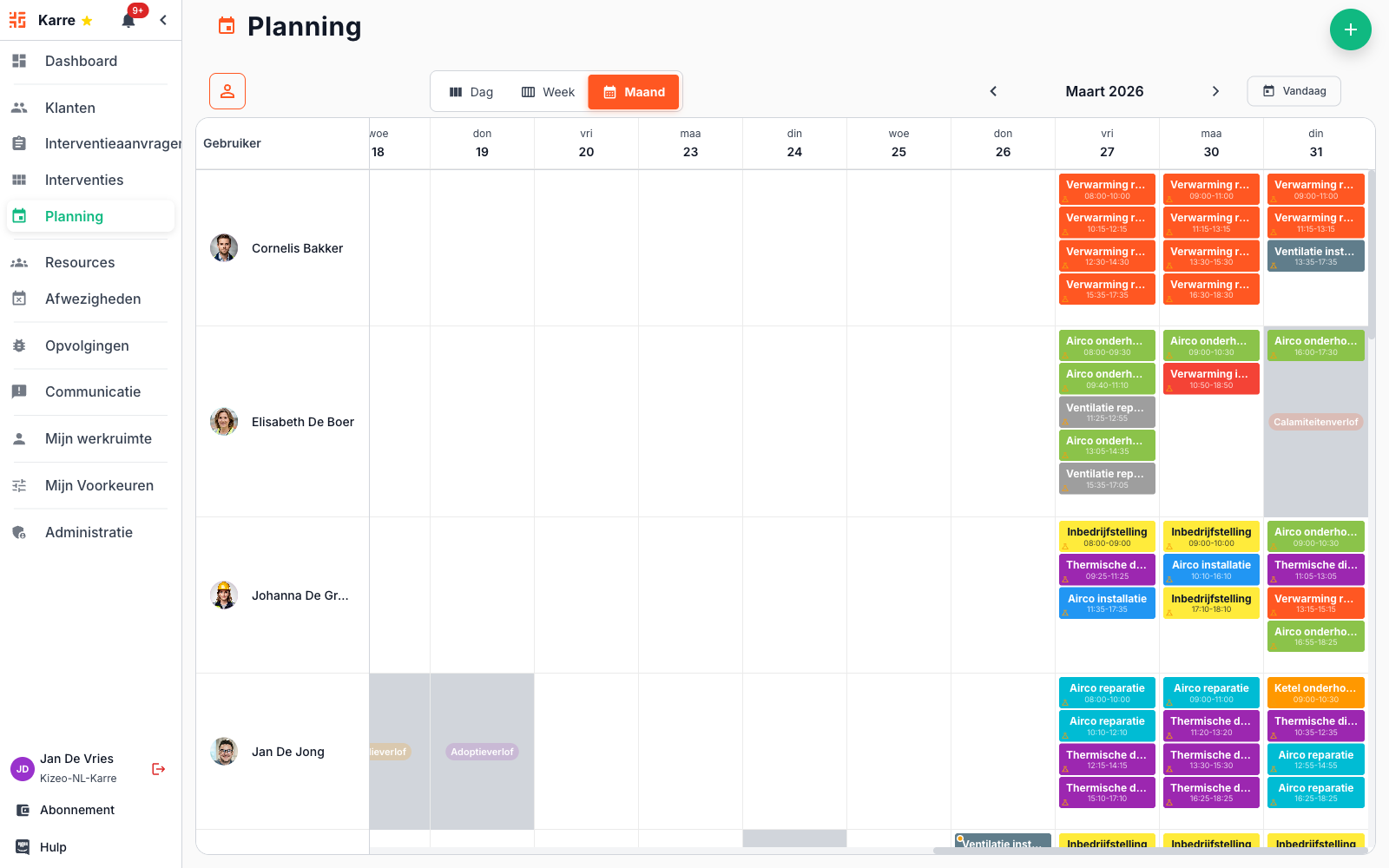Image resolution: width=1389 pixels, height=868 pixels.
Task: Select the Maand view button
Action: tap(633, 91)
